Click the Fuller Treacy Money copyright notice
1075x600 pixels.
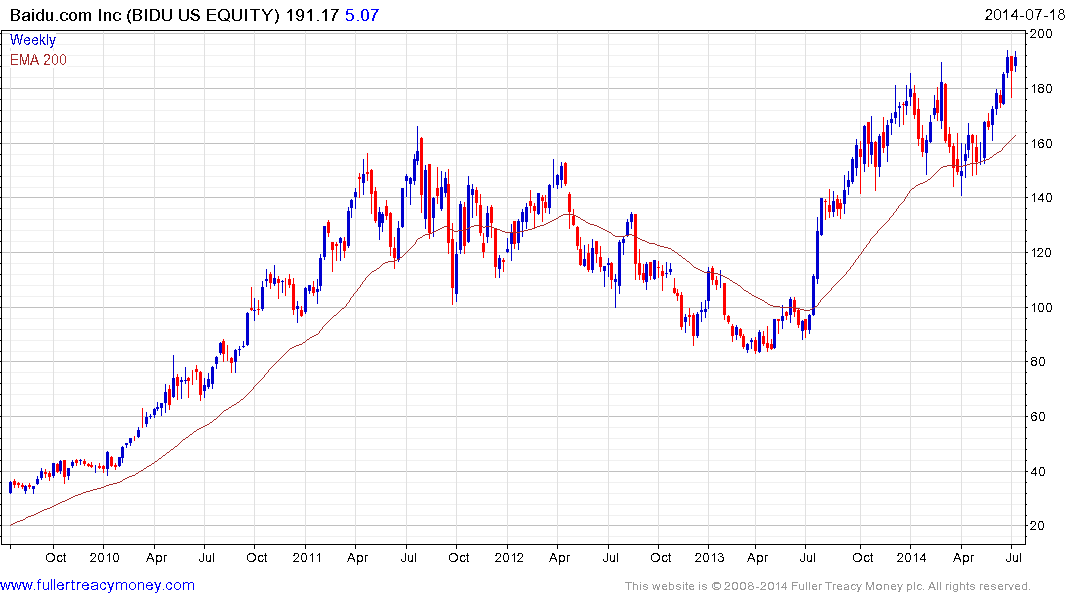point(828,586)
